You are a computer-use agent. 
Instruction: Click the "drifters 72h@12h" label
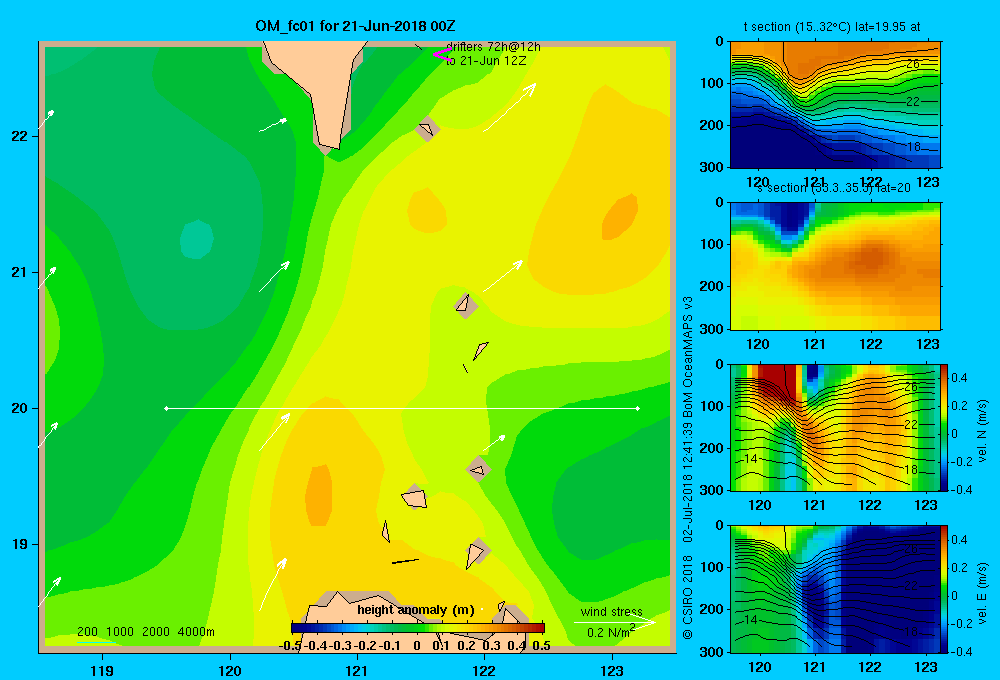pos(494,47)
